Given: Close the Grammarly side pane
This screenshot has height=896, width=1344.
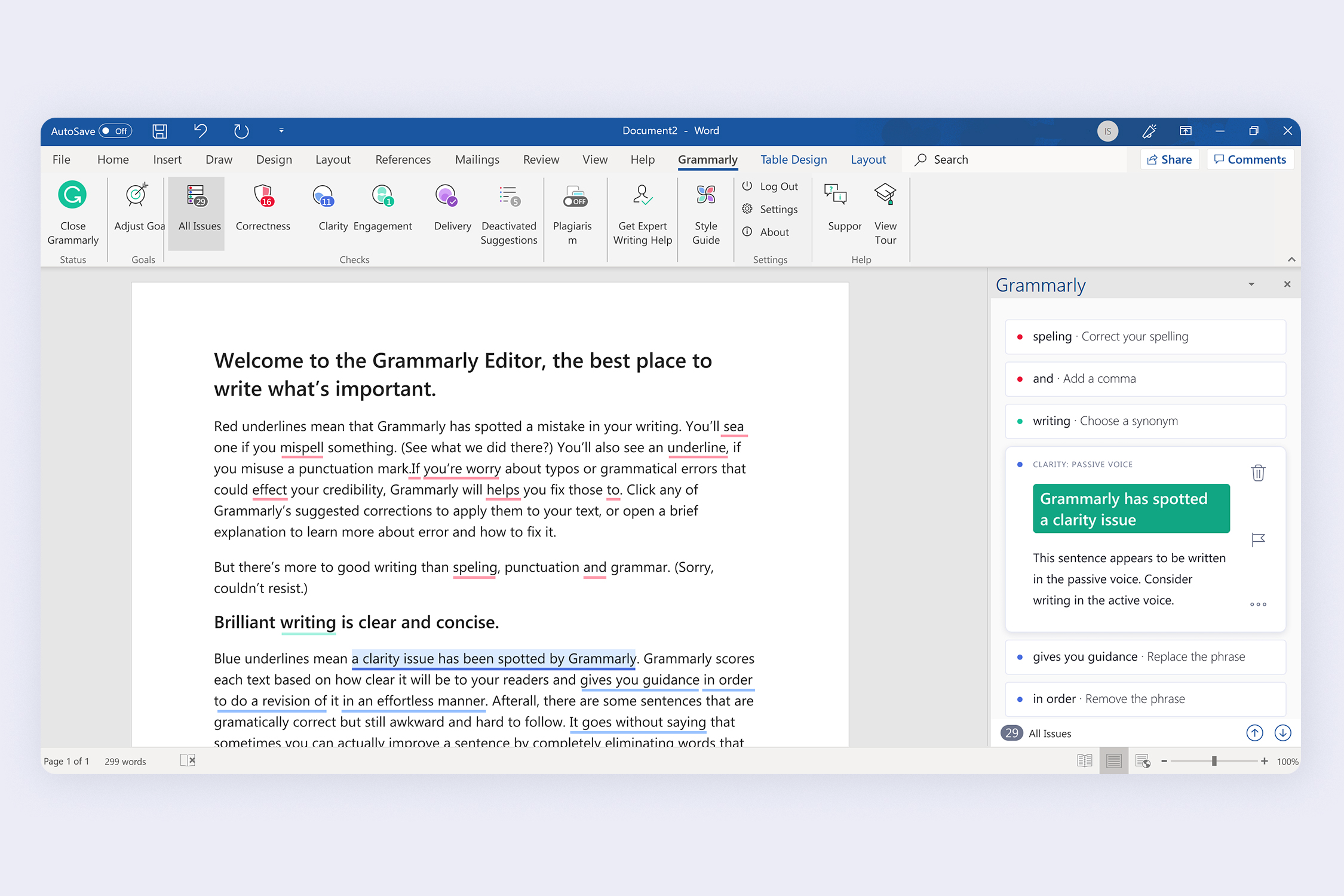Looking at the screenshot, I should click(x=1287, y=284).
